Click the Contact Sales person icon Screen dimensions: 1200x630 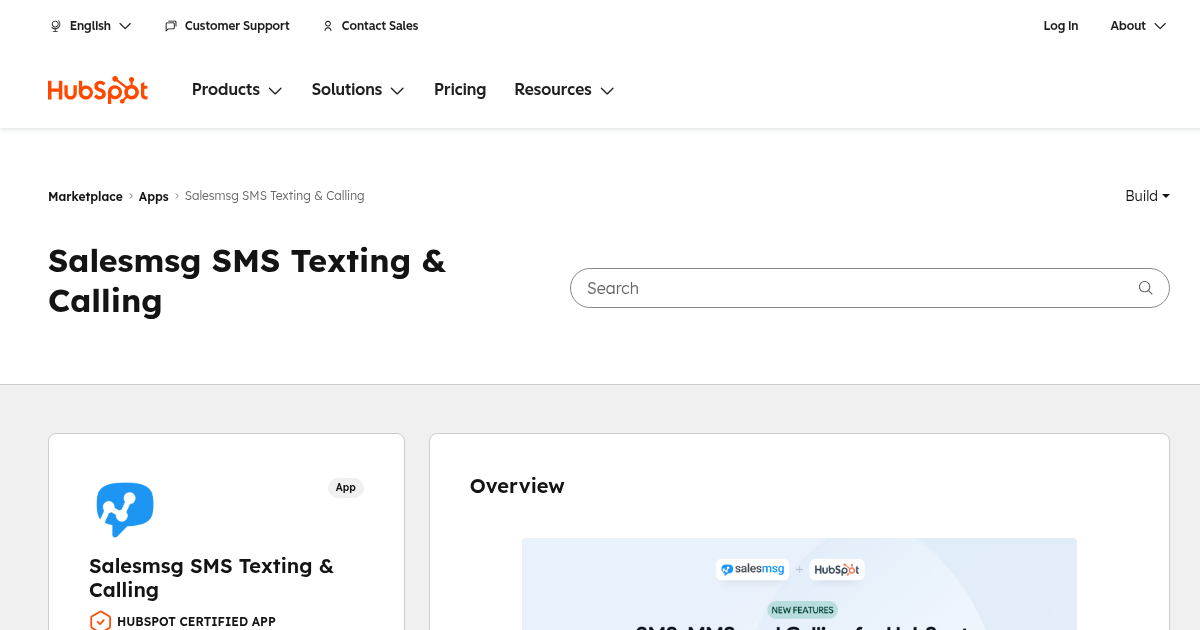click(x=328, y=26)
